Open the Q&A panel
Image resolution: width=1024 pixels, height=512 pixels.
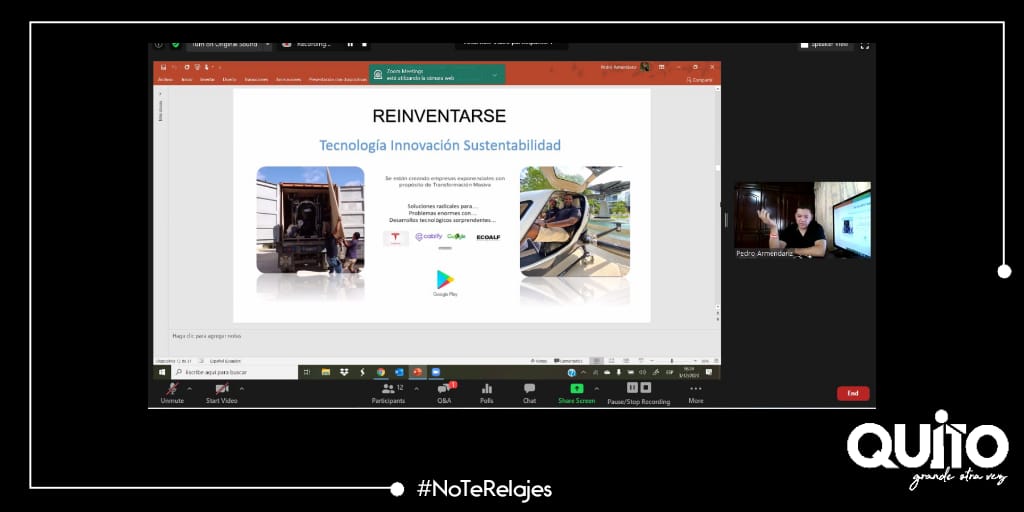[444, 389]
